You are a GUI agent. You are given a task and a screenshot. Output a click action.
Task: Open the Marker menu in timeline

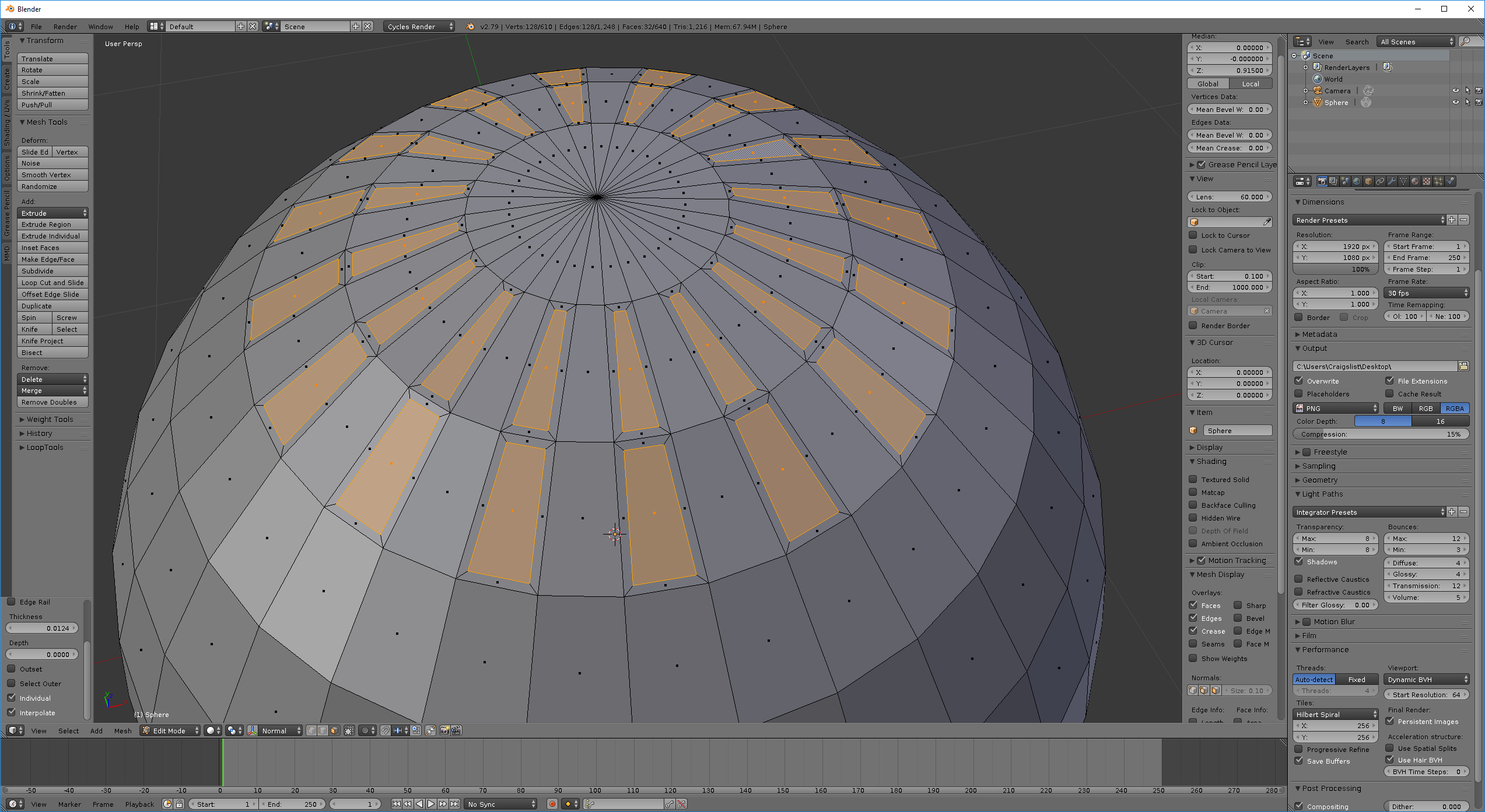click(69, 804)
